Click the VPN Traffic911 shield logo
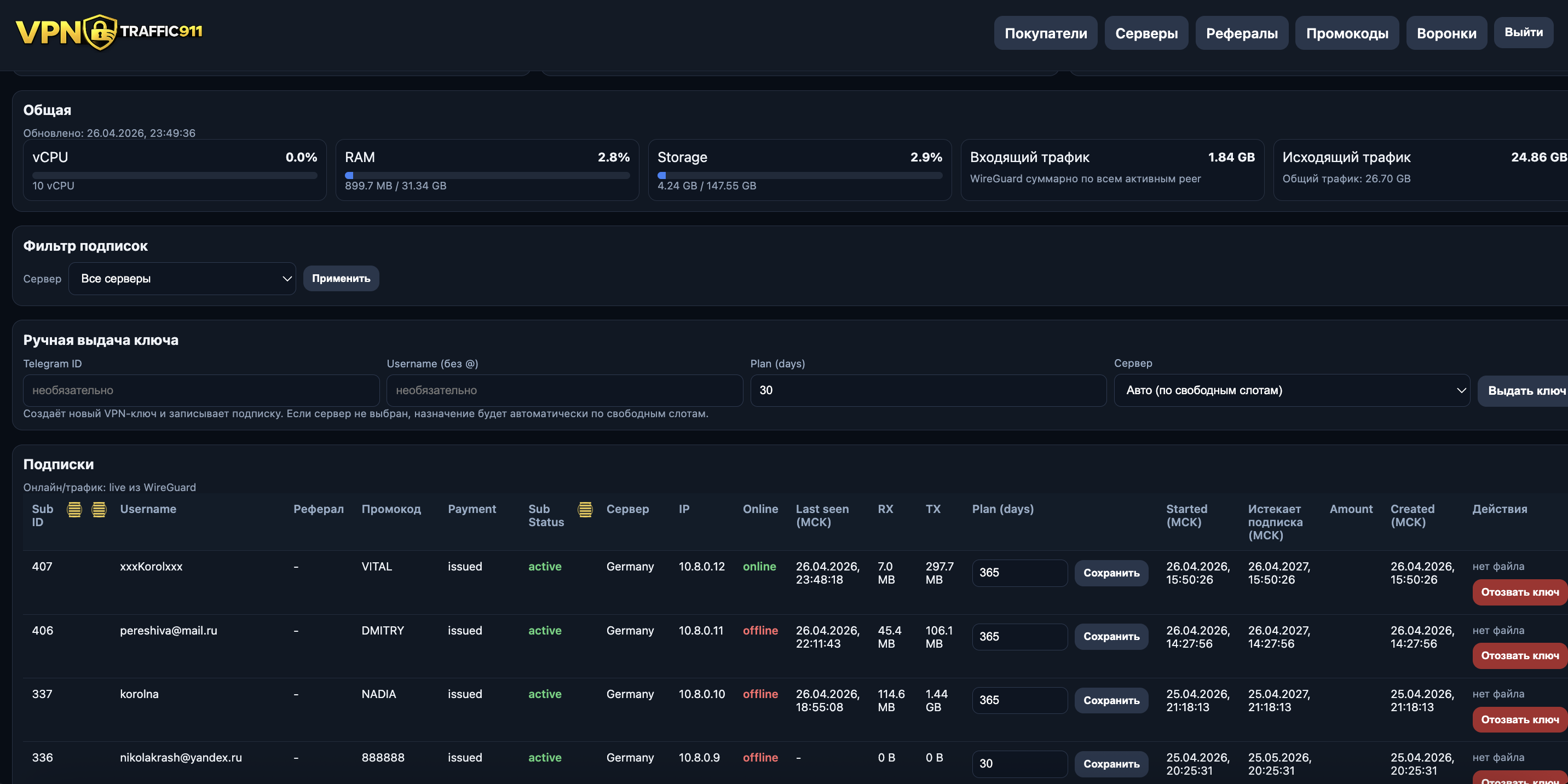Screen dimensions: 1568x784 100,32
